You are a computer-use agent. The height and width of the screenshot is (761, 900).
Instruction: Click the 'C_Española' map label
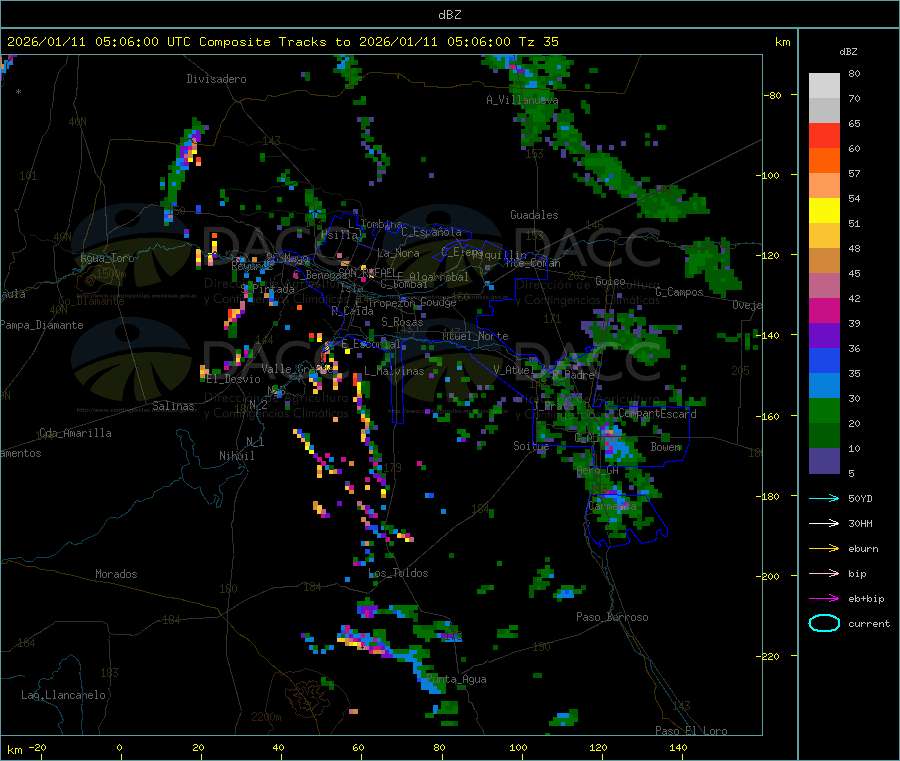(431, 232)
